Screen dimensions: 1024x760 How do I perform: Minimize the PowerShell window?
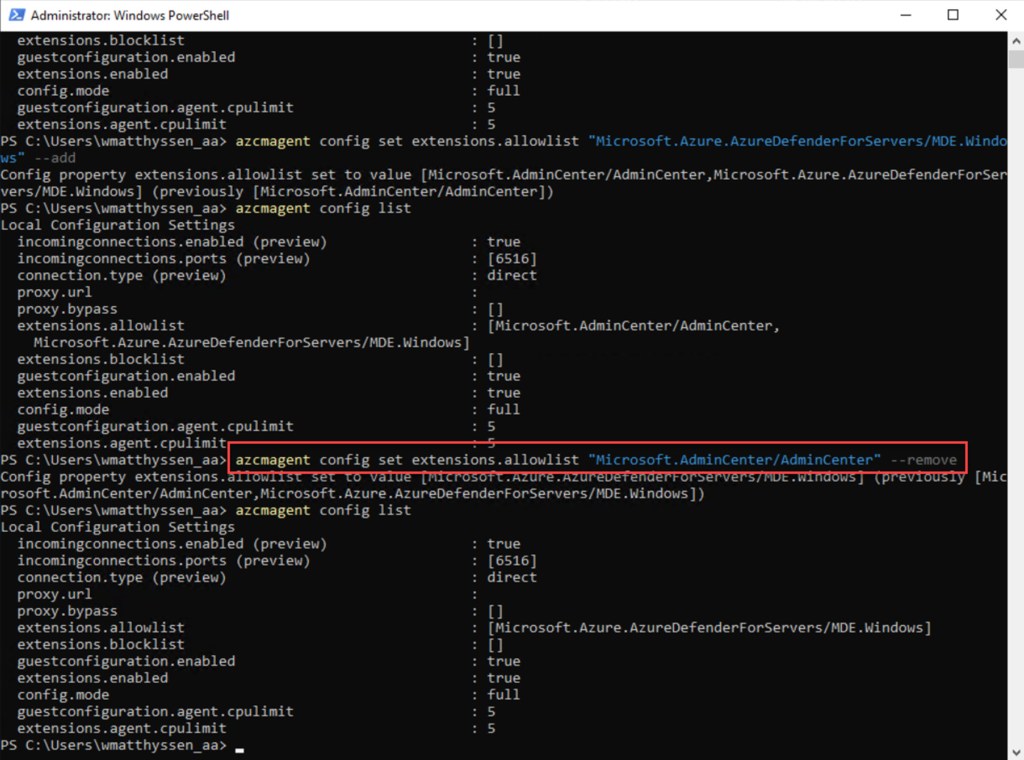coord(906,15)
